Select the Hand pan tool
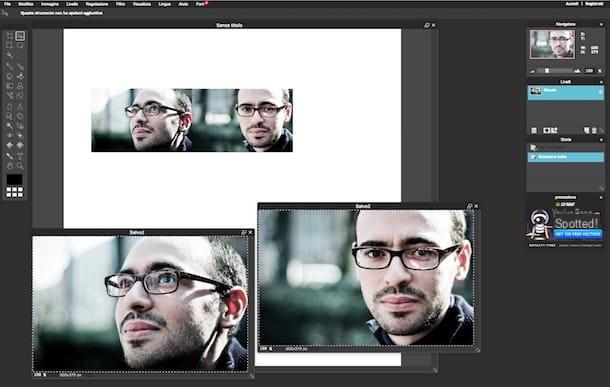Viewport: 610px width, 387px height. tap(9, 166)
